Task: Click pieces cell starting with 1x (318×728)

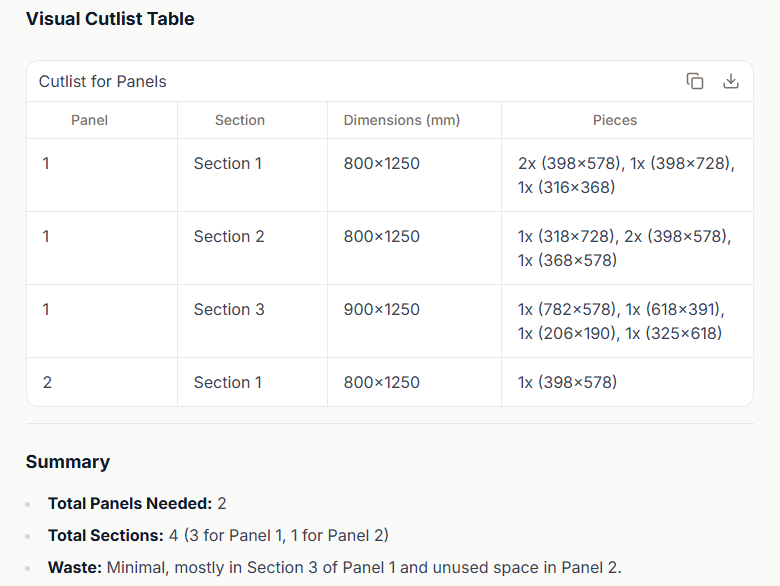Action: point(625,248)
